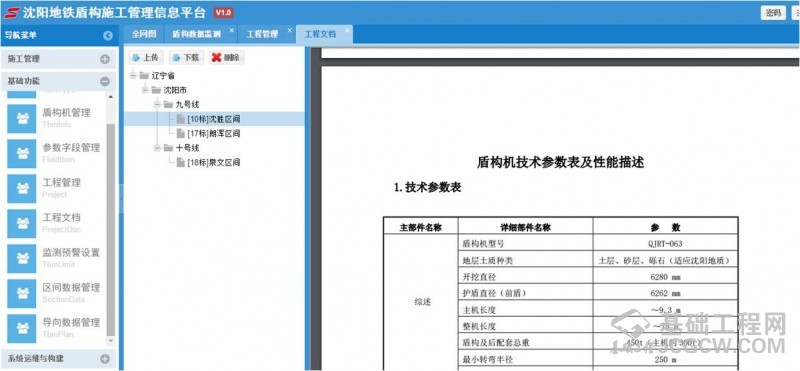Select the 工程文档 ProjectDoc icon
The height and width of the screenshot is (371, 800).
[22, 223]
